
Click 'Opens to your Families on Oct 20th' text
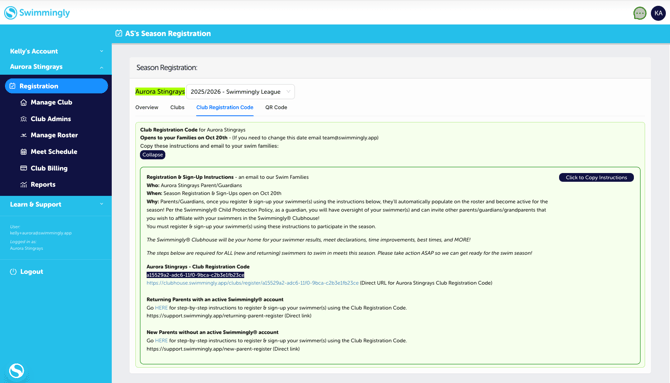(184, 138)
